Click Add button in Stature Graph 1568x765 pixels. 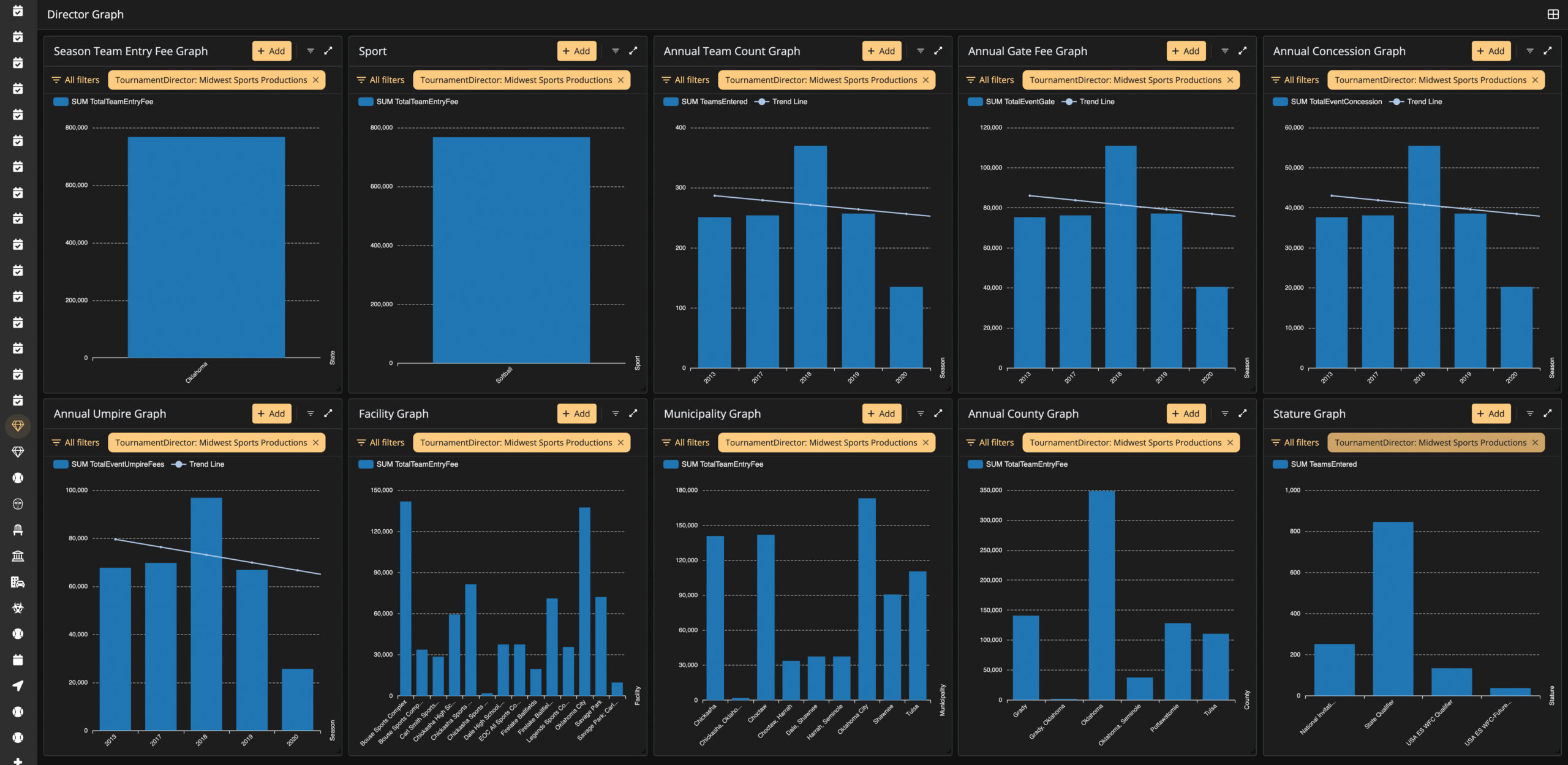point(1491,413)
